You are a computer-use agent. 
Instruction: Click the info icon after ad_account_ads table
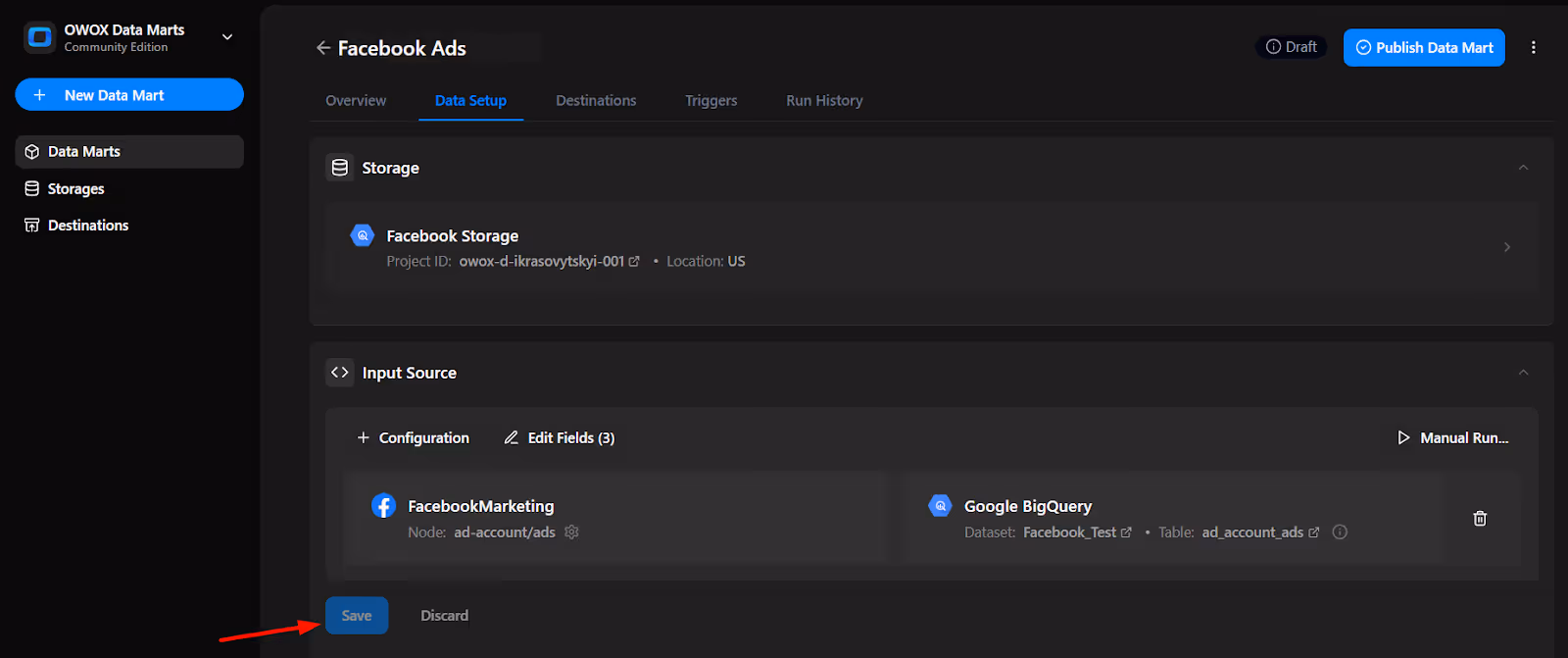click(1340, 532)
